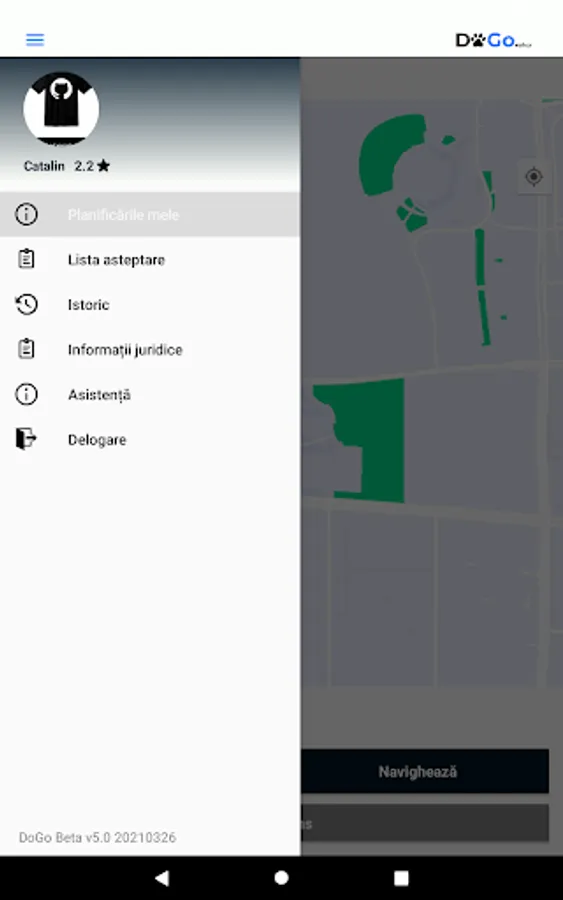The image size is (563, 900).
Task: Tap the hamburger menu icon
Action: 35,40
